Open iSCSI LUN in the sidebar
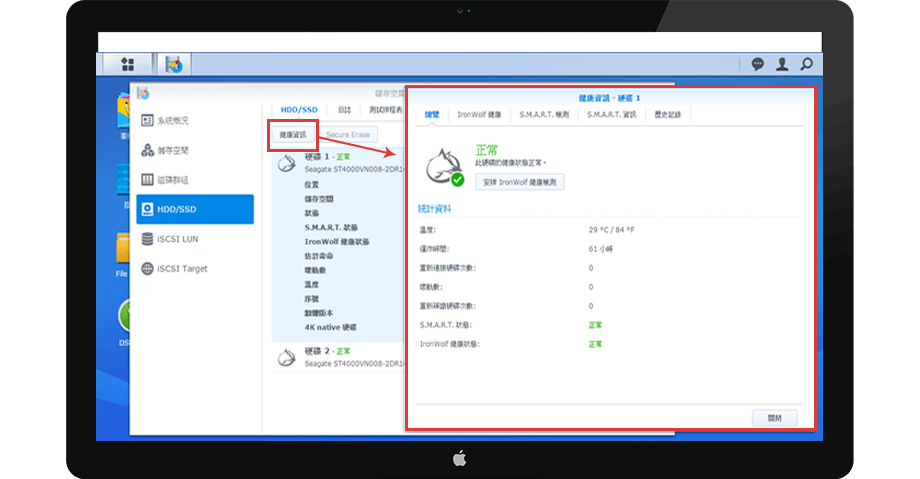The image size is (920, 479). pyautogui.click(x=170, y=239)
